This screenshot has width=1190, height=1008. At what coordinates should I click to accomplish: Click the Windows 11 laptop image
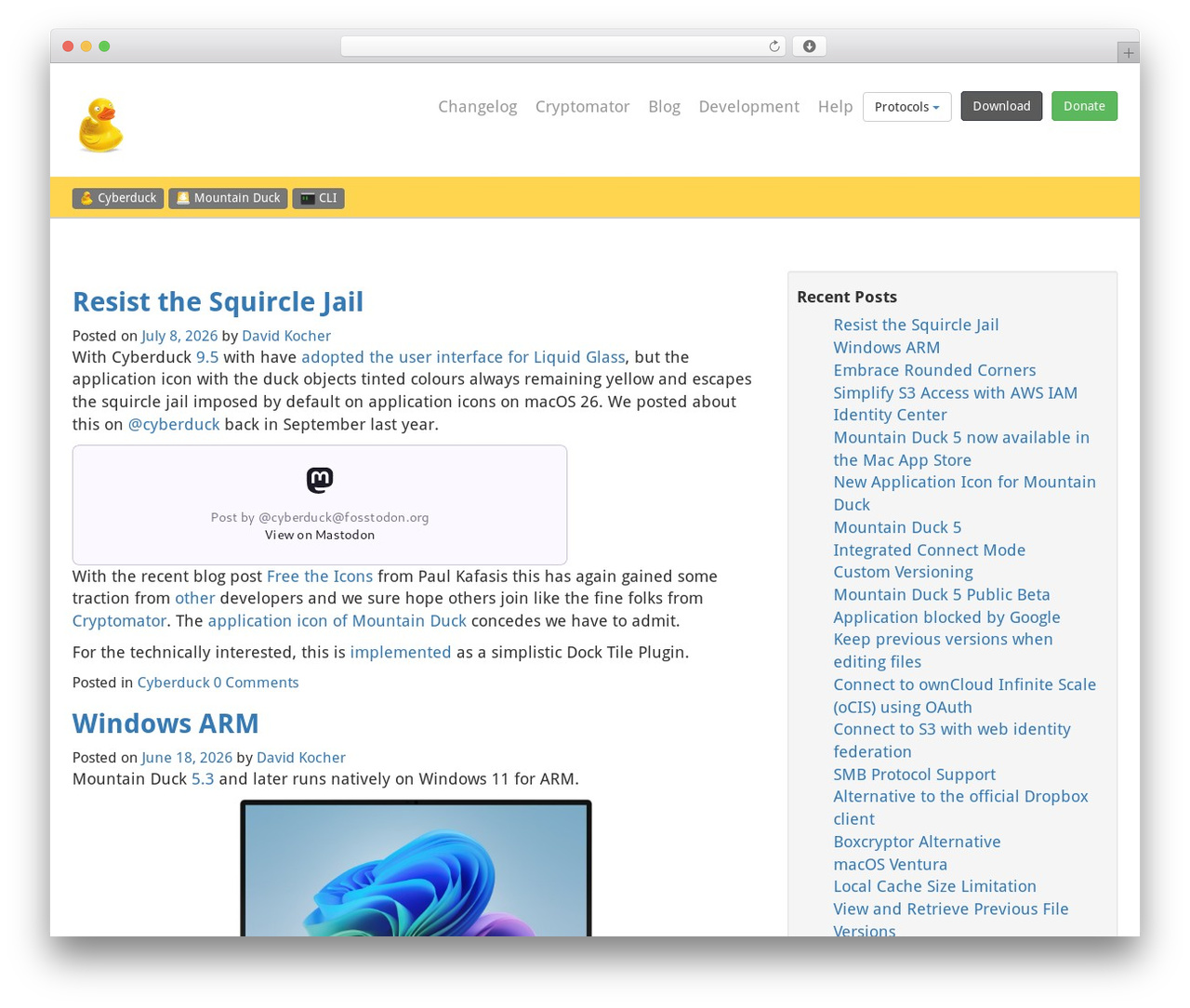click(x=416, y=868)
